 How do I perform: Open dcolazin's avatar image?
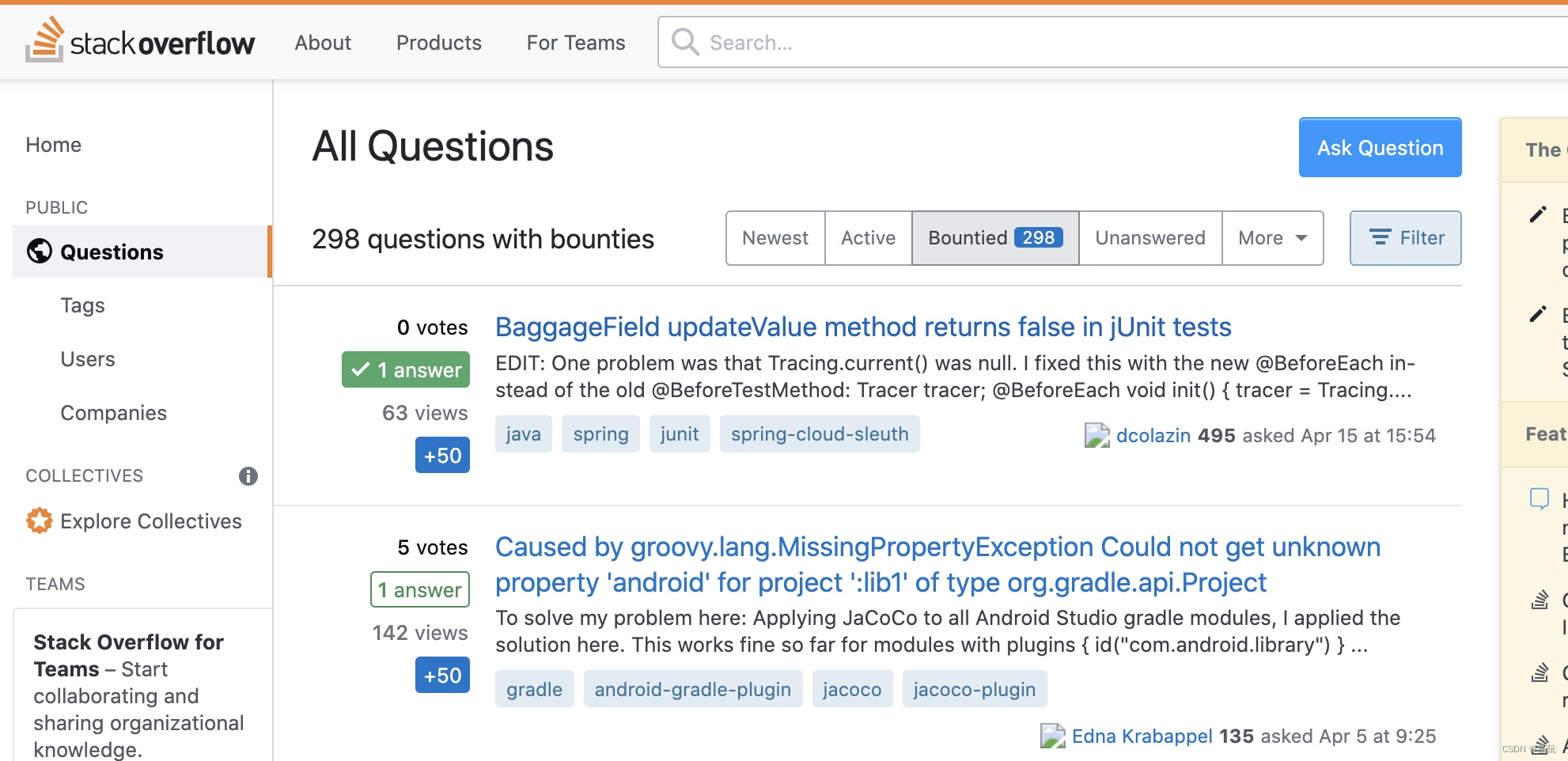tap(1096, 436)
